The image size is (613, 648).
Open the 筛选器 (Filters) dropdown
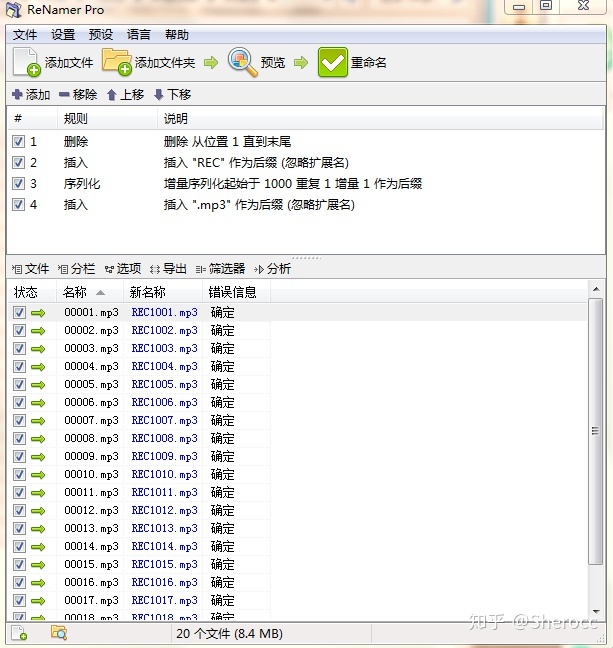pos(220,269)
